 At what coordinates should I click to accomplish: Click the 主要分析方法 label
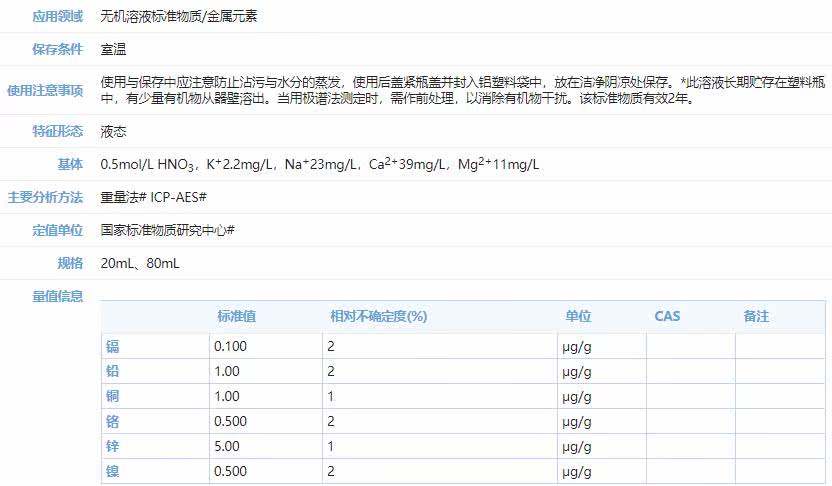pos(45,197)
